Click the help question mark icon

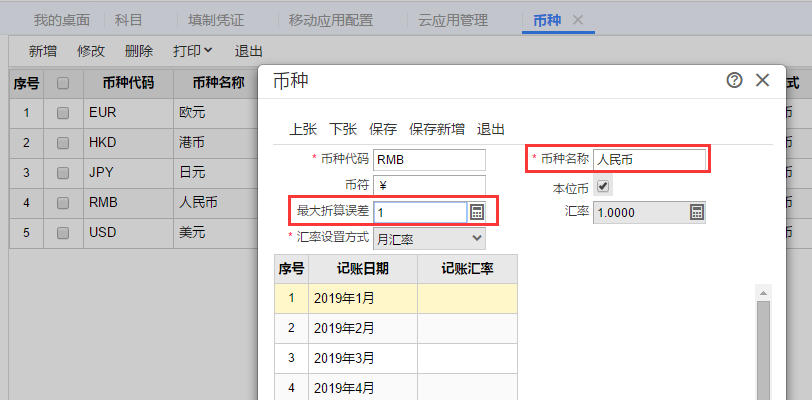[x=734, y=81]
